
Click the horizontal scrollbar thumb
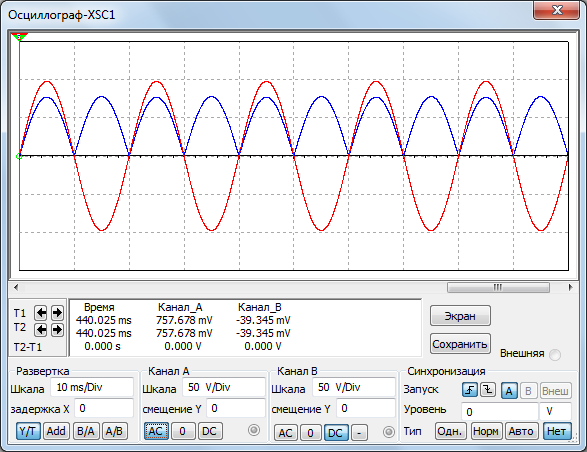coord(498,287)
